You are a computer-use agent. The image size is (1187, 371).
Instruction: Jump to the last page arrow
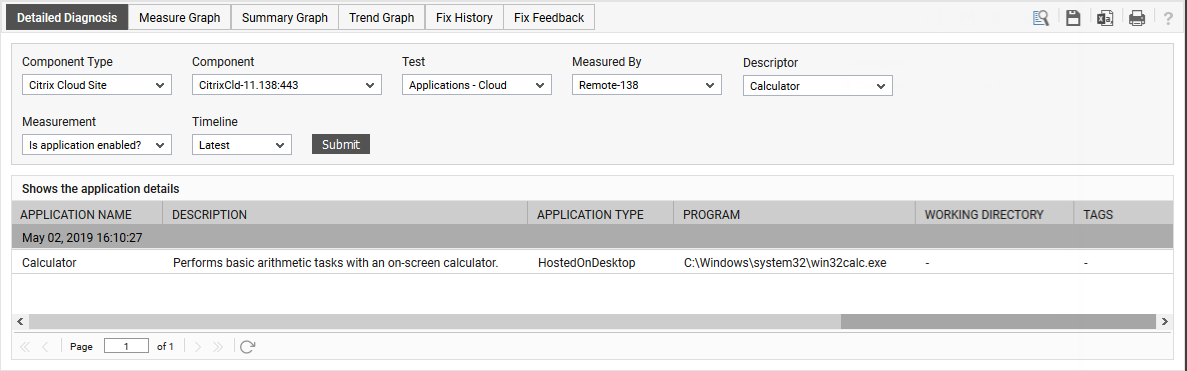pos(219,347)
